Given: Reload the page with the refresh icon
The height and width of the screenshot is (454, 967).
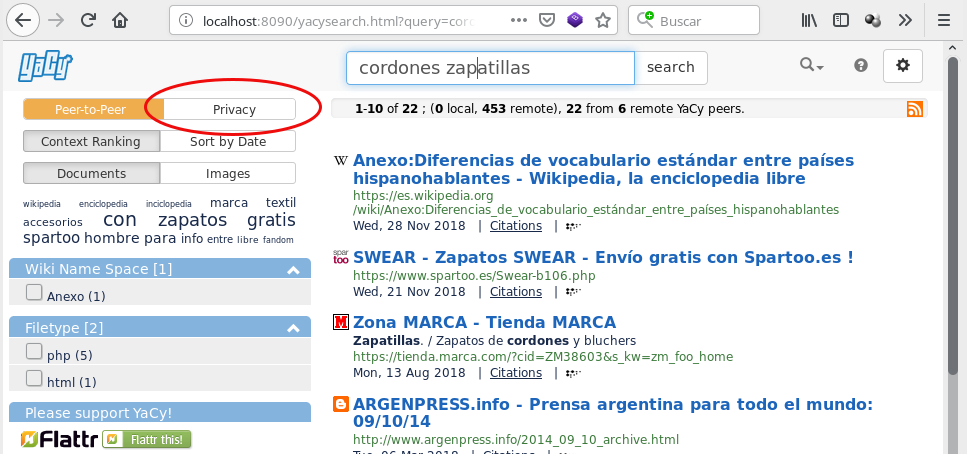Looking at the screenshot, I should (x=89, y=20).
